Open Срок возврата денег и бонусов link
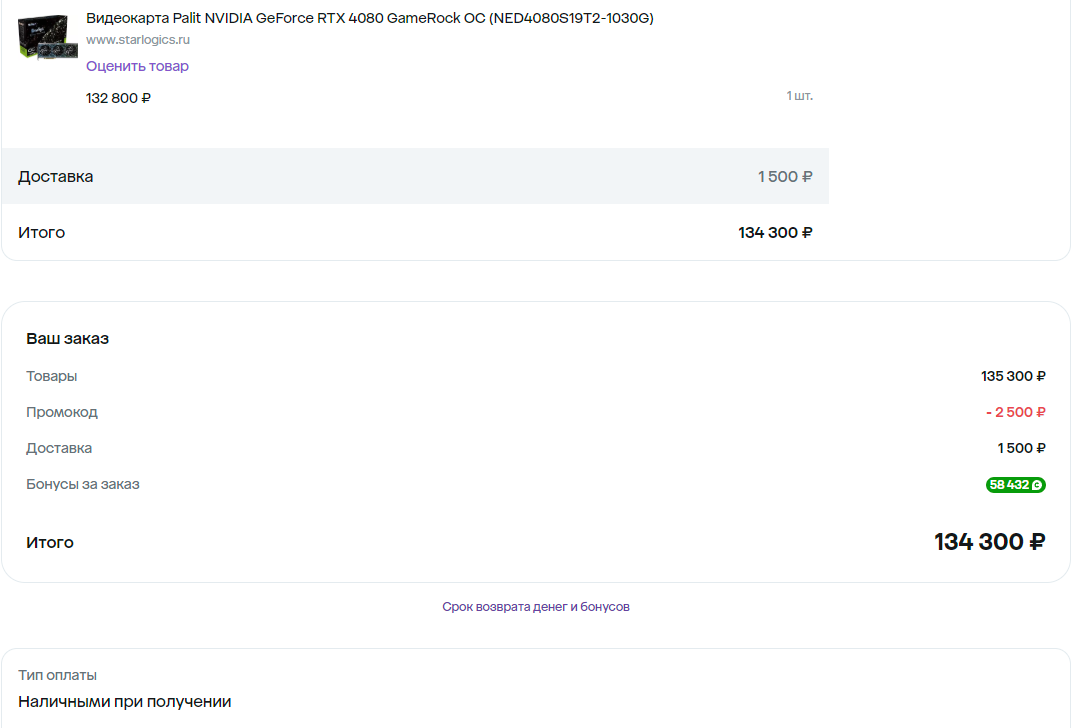Viewport: 1071px width, 728px height. pos(536,606)
